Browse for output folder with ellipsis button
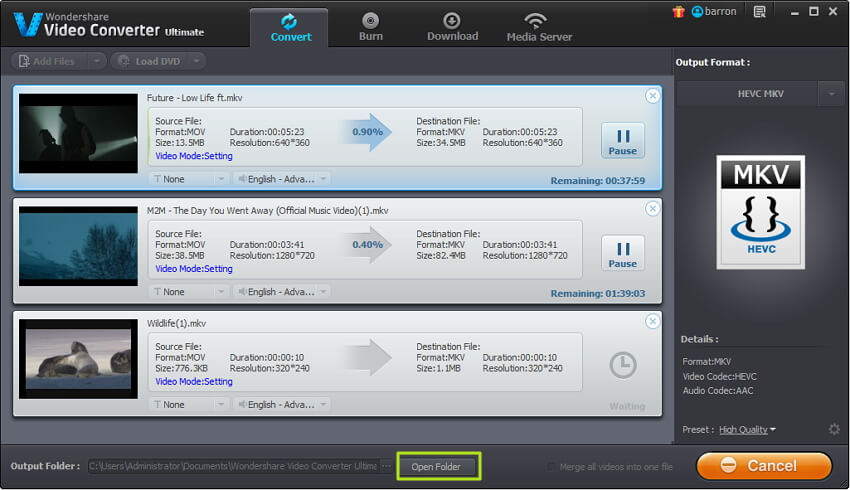Image resolution: width=850 pixels, height=490 pixels. (x=386, y=466)
